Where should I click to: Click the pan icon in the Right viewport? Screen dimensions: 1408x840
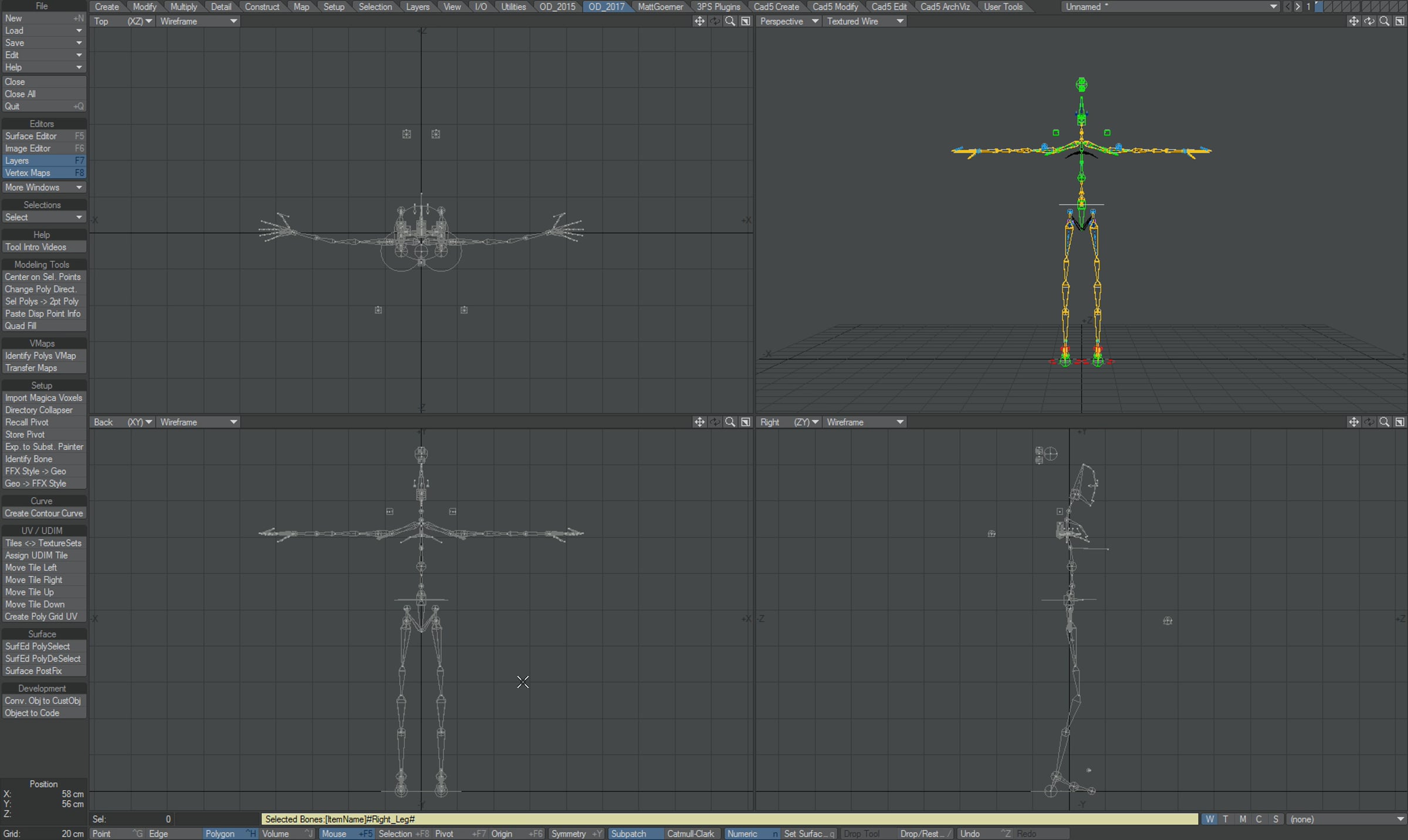(x=1353, y=422)
